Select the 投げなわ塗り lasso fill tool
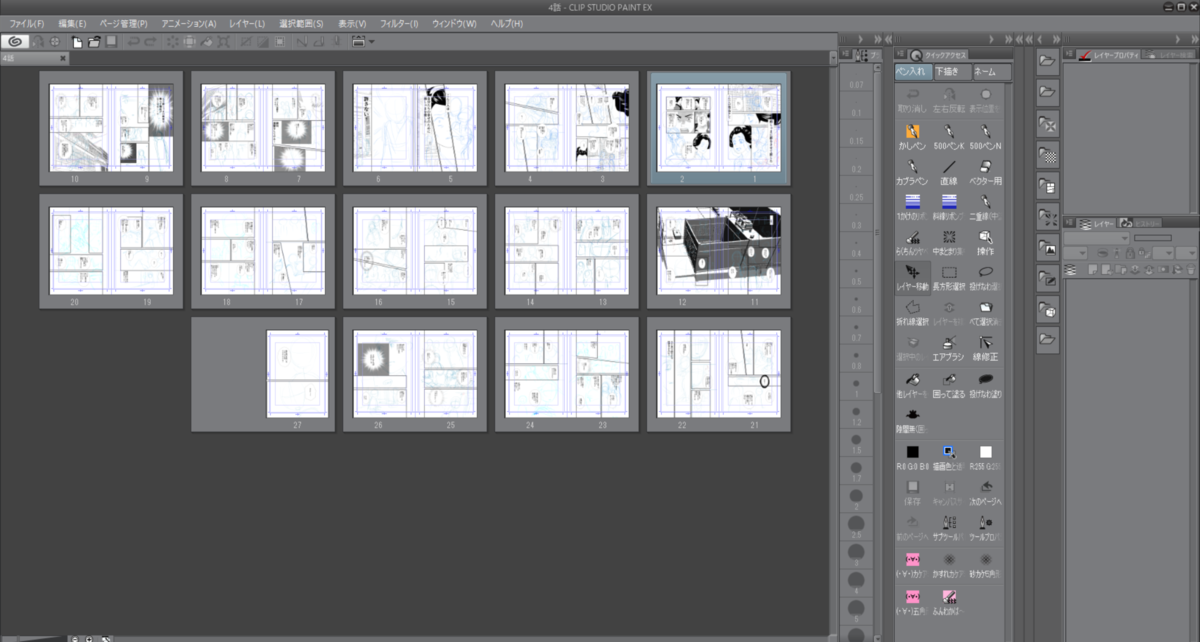The height and width of the screenshot is (642, 1200). pos(986,385)
